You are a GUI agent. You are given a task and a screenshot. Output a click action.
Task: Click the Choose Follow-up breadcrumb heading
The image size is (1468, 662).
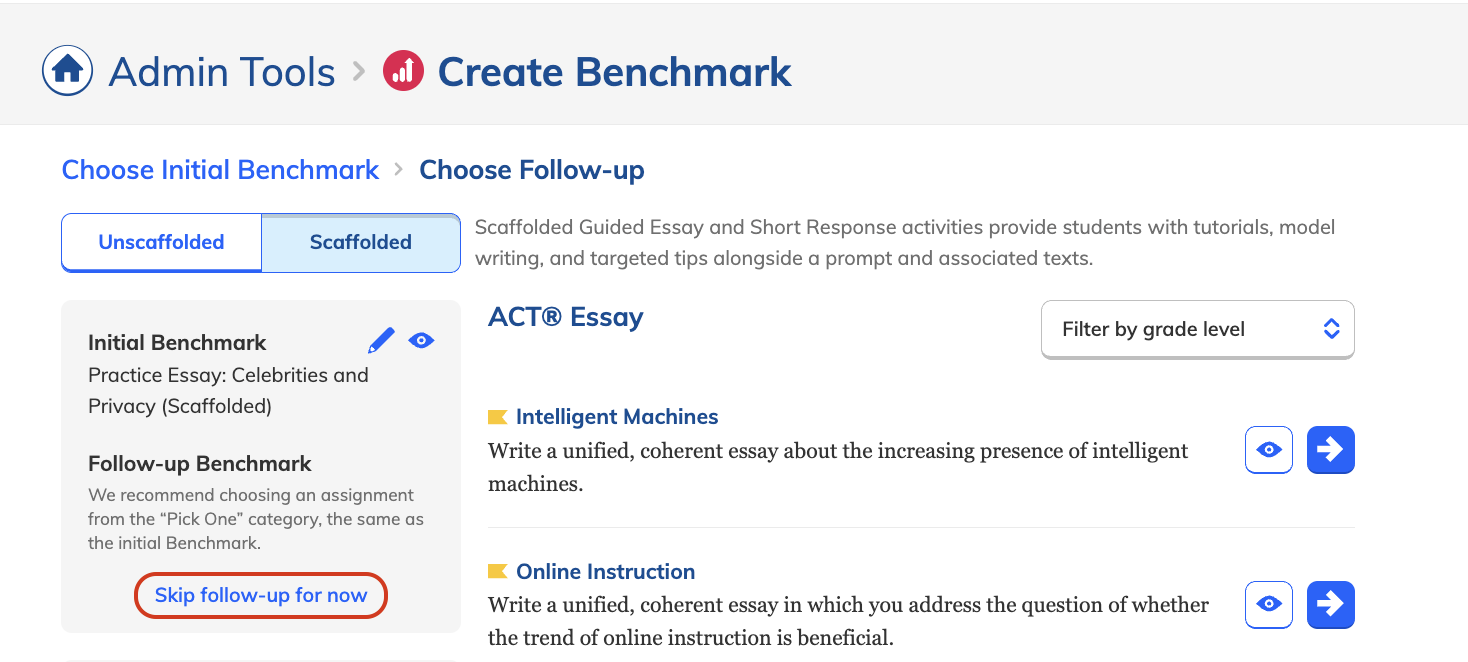coord(532,170)
